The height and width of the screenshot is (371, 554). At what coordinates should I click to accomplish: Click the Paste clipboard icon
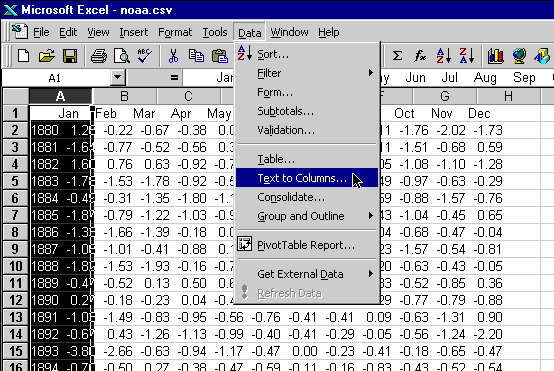click(219, 56)
